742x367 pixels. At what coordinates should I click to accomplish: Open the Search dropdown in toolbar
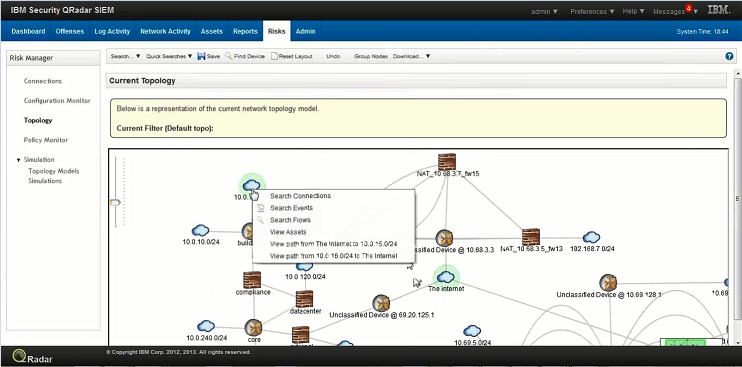coord(125,56)
